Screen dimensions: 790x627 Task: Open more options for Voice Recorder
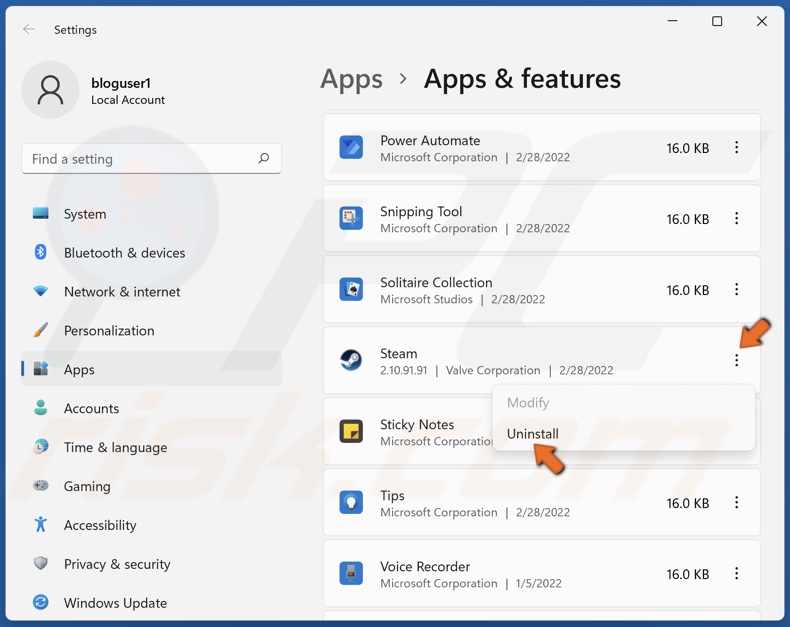tap(737, 574)
